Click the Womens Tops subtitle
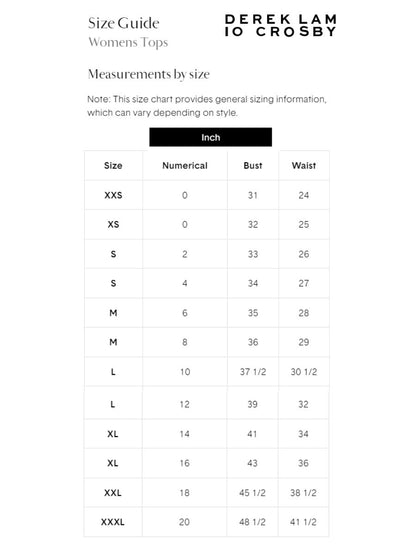This screenshot has width=416, height=555. coord(128,42)
